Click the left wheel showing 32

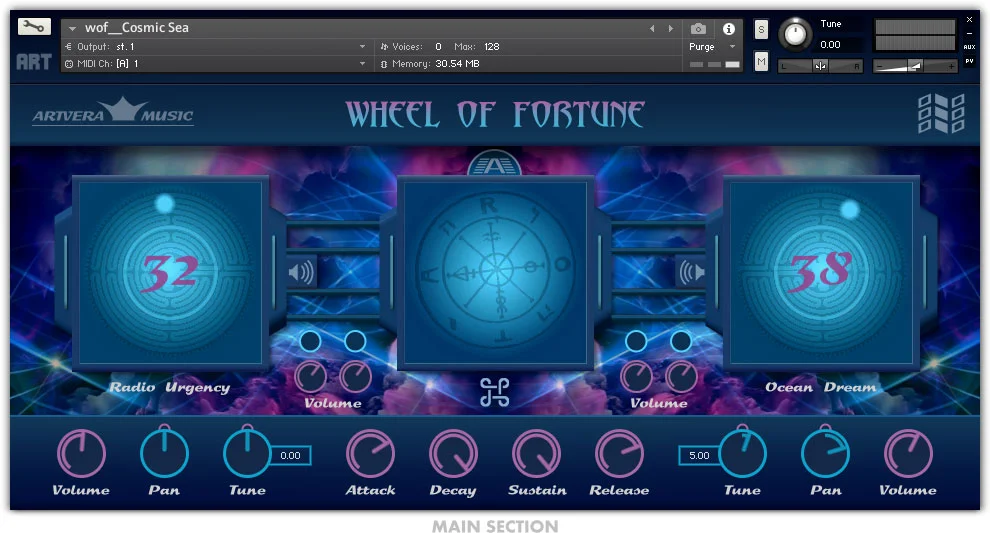tap(169, 272)
